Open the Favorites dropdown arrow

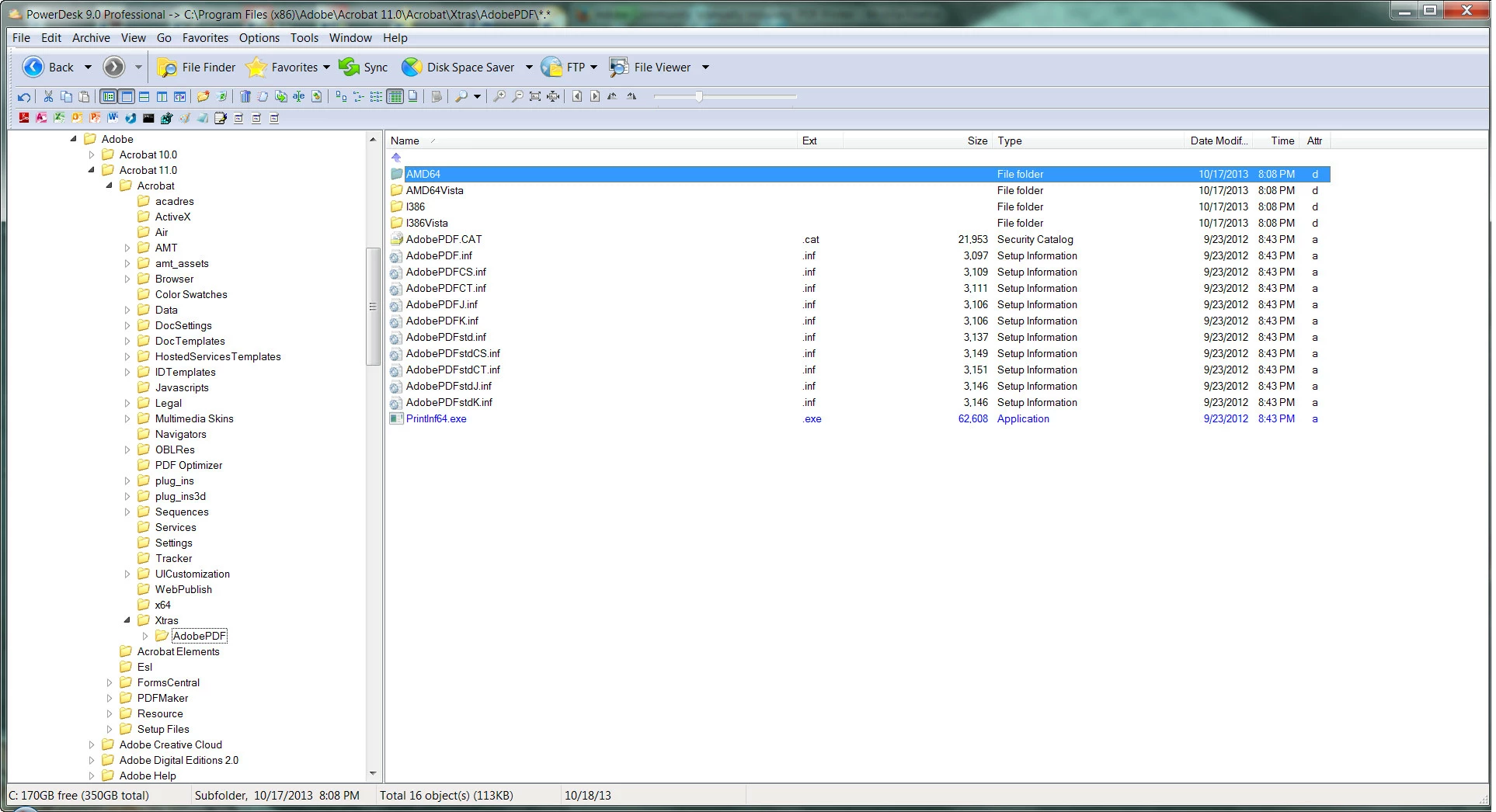[x=326, y=68]
